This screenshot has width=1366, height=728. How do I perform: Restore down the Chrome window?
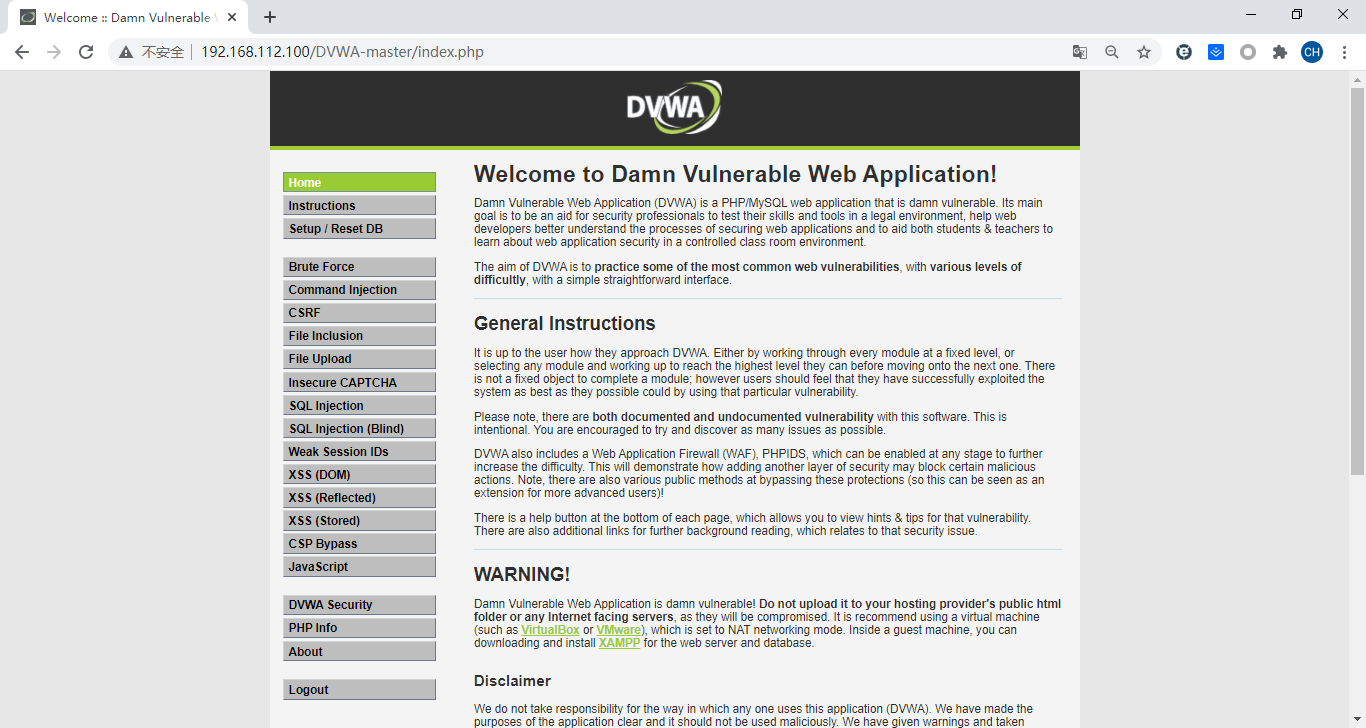coord(1297,15)
